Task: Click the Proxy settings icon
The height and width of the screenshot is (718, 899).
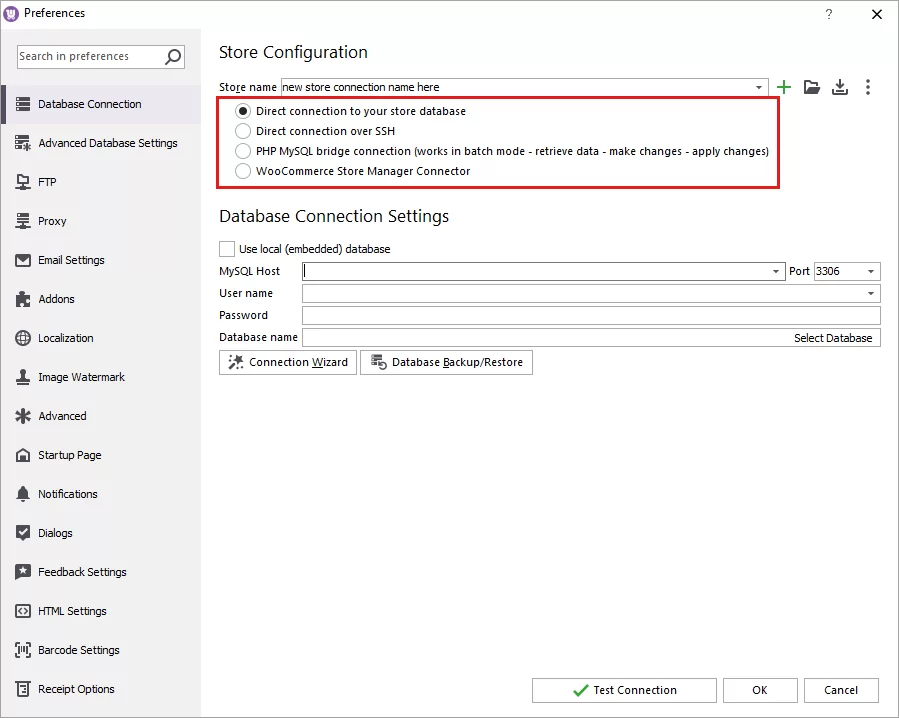Action: point(22,221)
